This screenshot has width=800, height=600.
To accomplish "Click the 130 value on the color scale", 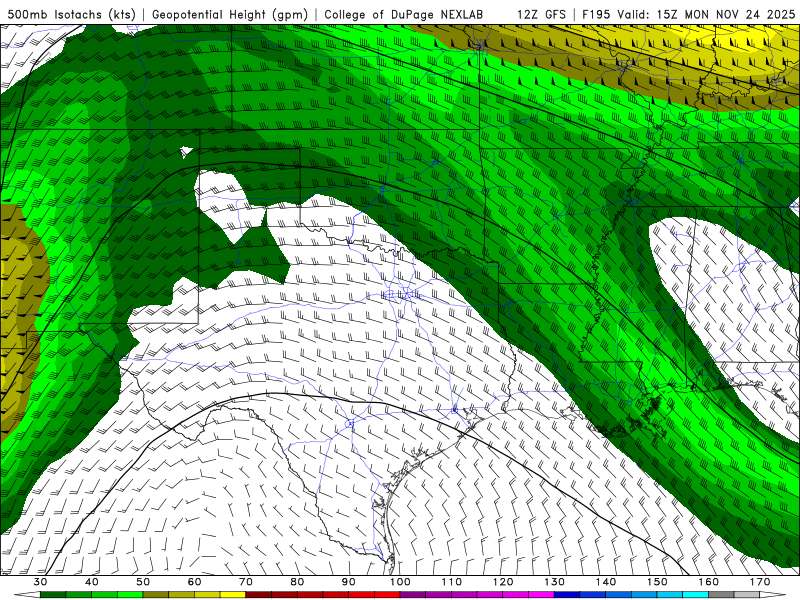I will (555, 582).
